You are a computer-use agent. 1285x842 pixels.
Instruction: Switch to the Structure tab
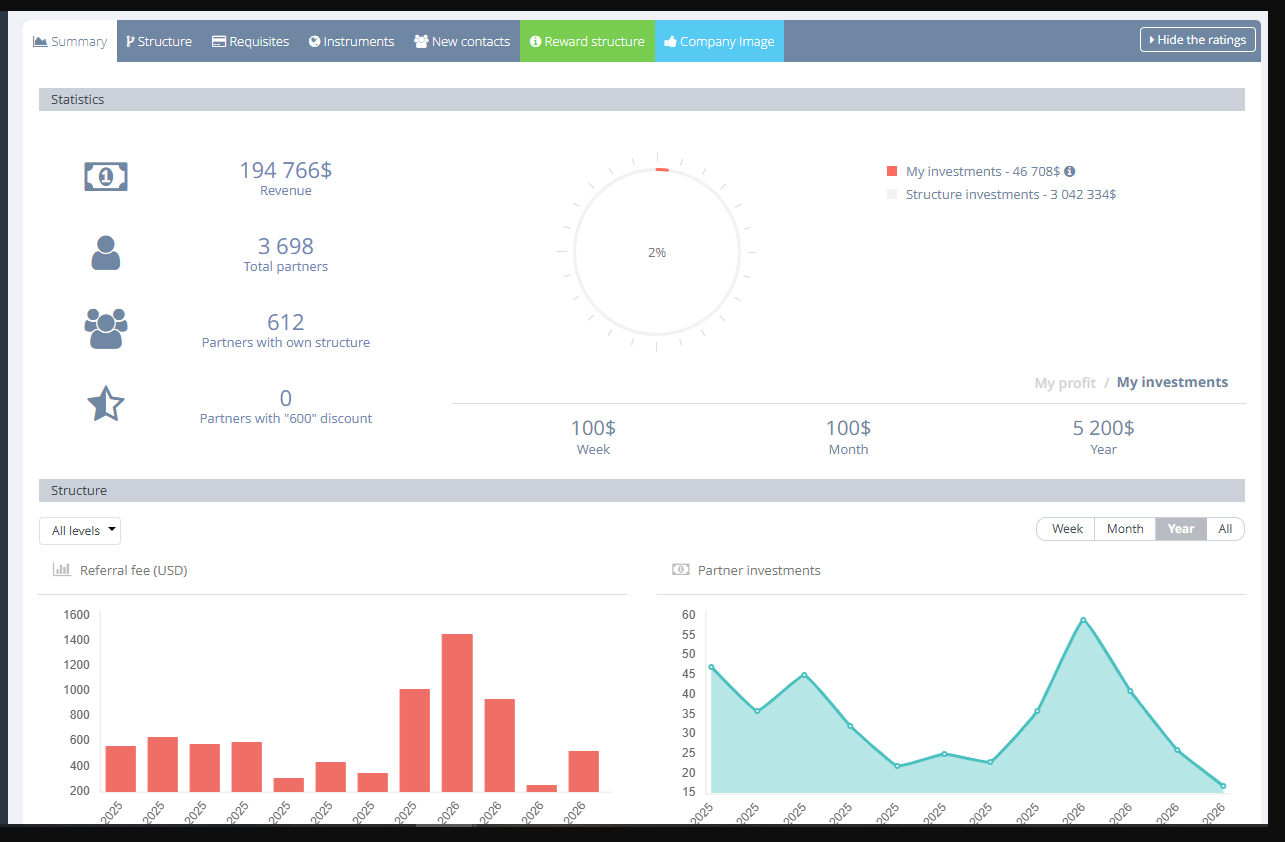(x=159, y=41)
